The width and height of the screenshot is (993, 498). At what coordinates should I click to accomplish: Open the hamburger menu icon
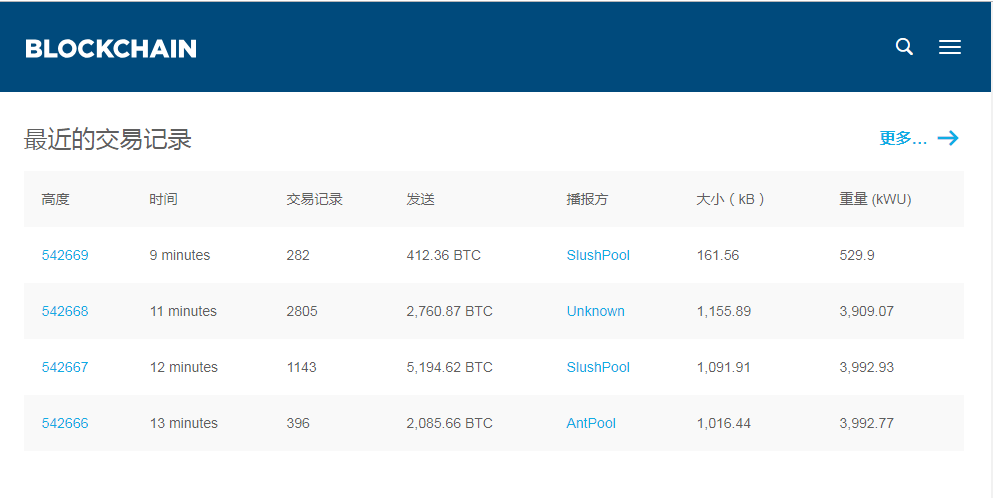pos(949,47)
